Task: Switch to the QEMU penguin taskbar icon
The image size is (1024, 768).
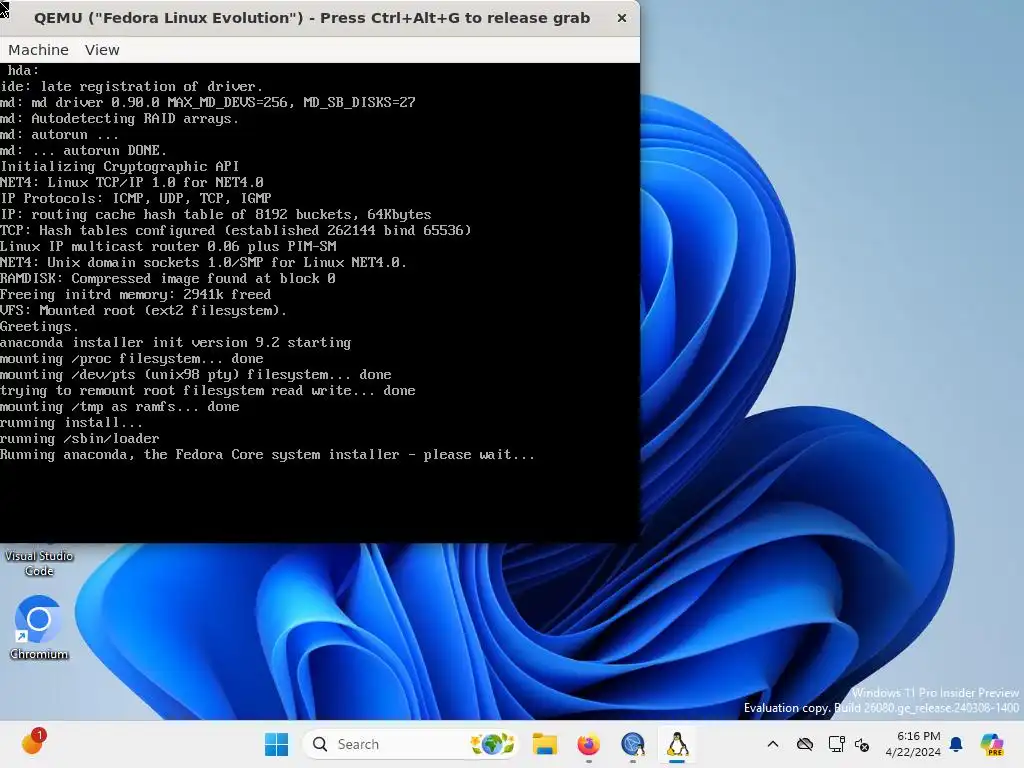Action: pyautogui.click(x=677, y=744)
